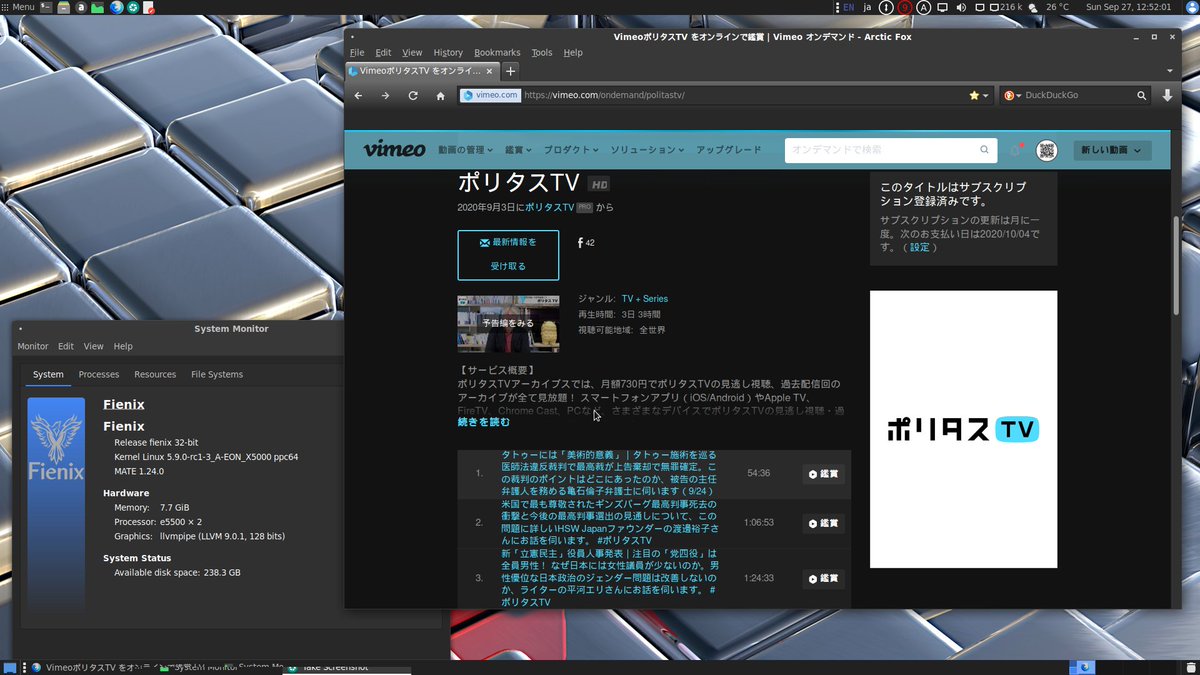Play the 予告編をみる trailer thumbnail
This screenshot has height=675, width=1200.
pyautogui.click(x=508, y=323)
